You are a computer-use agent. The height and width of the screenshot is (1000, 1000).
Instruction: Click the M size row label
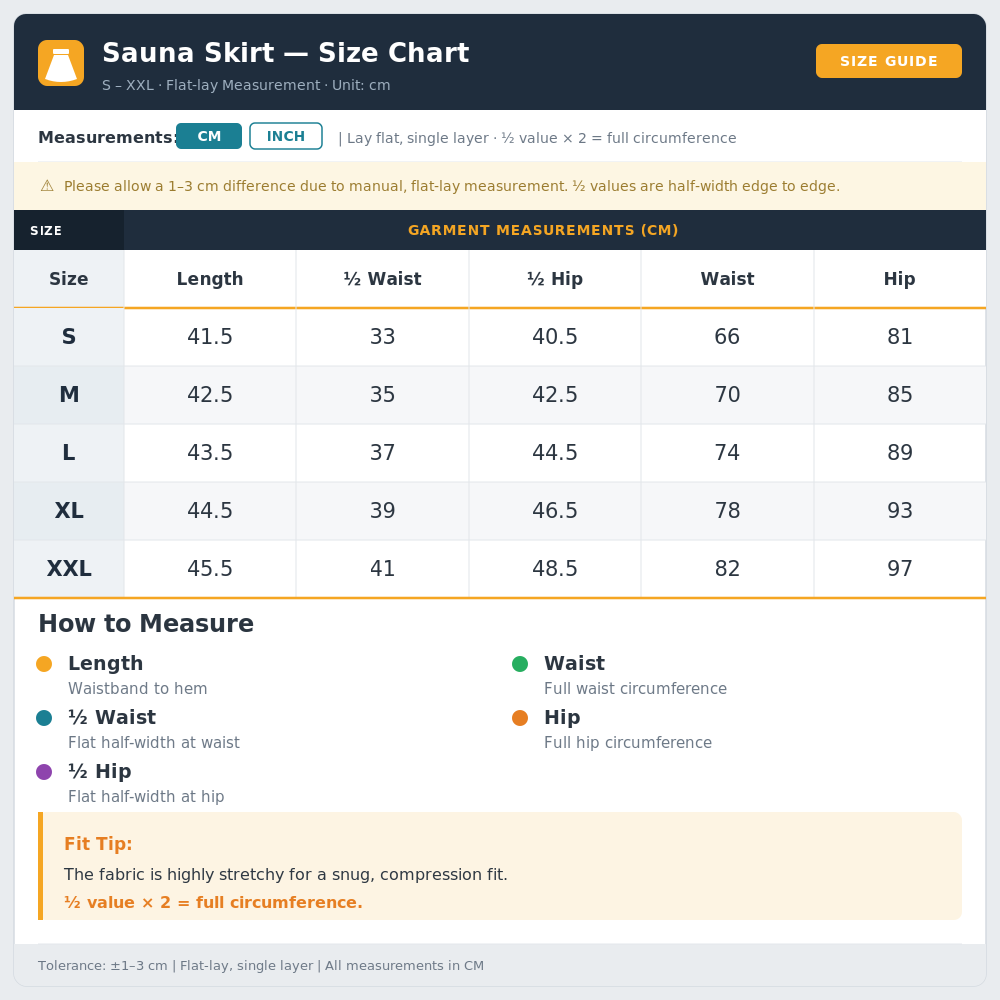click(x=69, y=394)
